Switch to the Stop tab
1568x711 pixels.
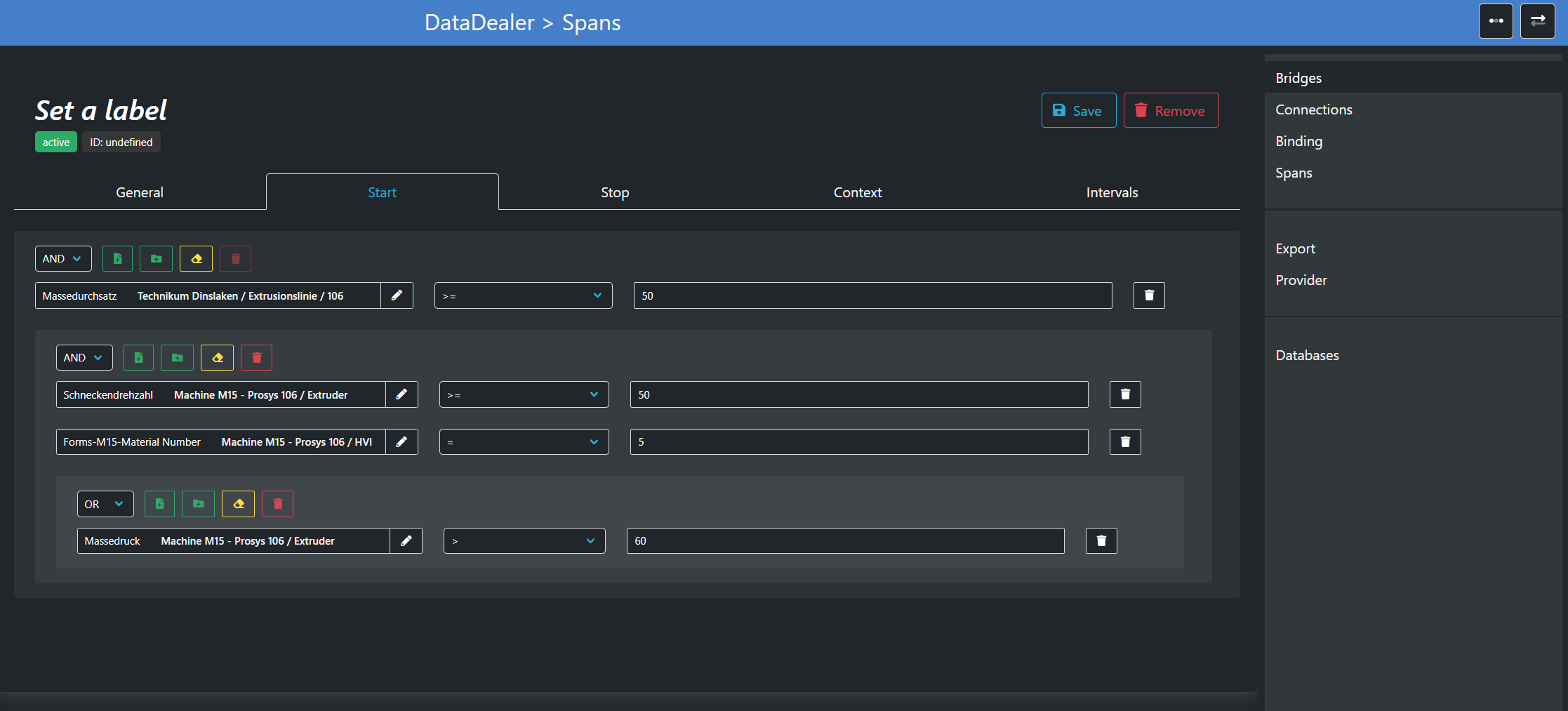coord(615,192)
